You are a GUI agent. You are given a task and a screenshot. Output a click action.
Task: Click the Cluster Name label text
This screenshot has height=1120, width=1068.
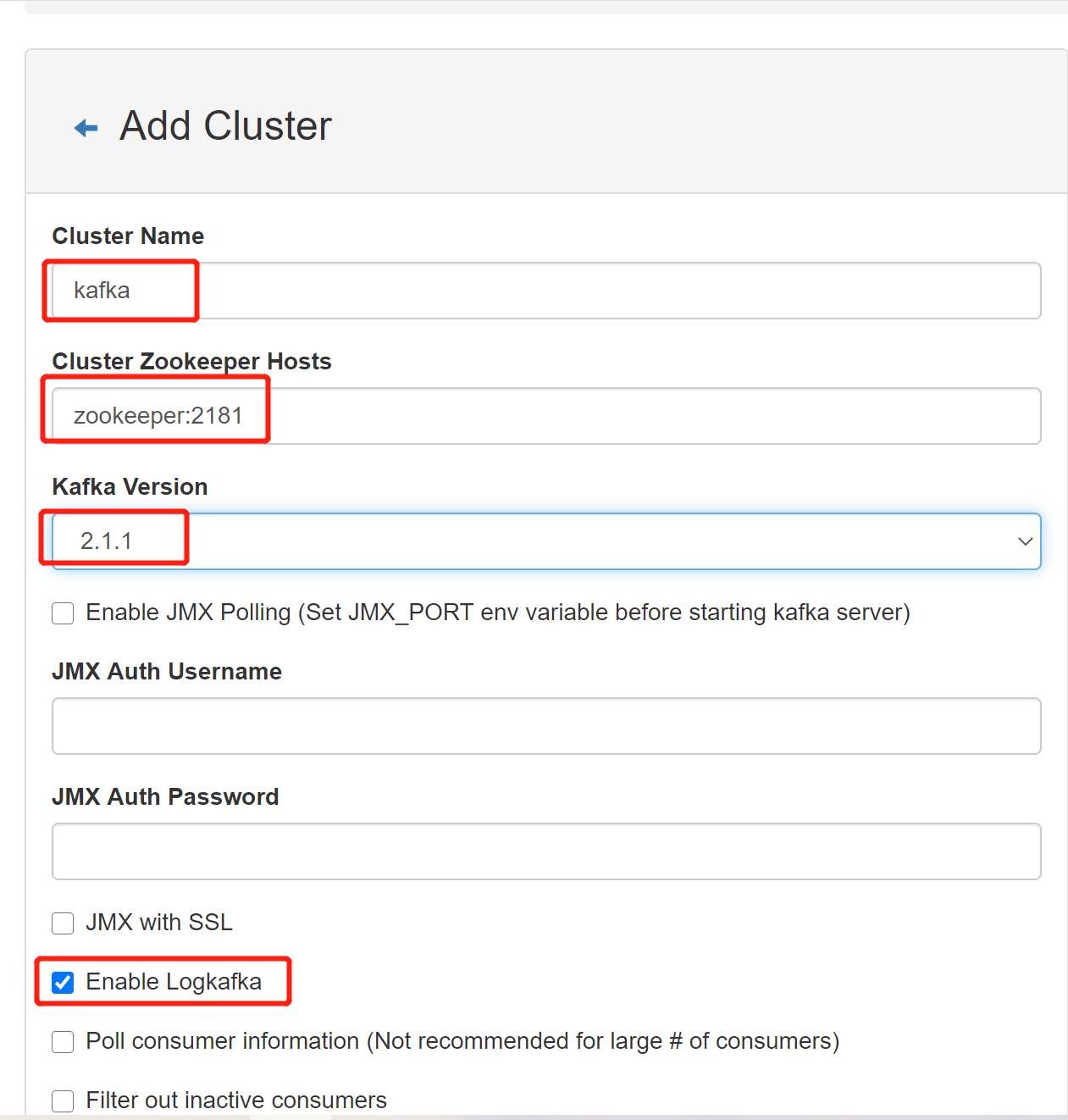tap(128, 236)
